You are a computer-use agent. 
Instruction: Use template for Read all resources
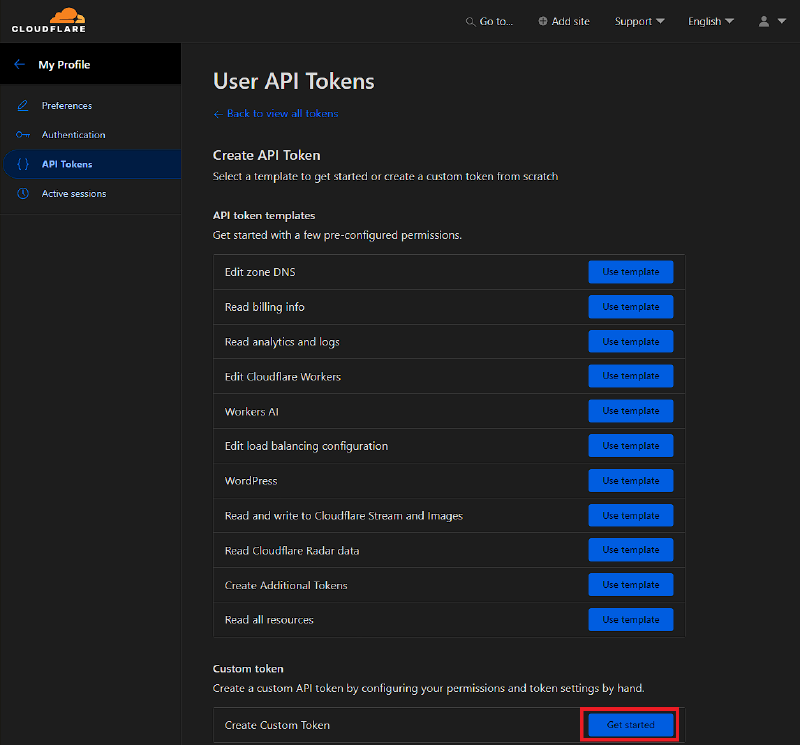tap(630, 620)
